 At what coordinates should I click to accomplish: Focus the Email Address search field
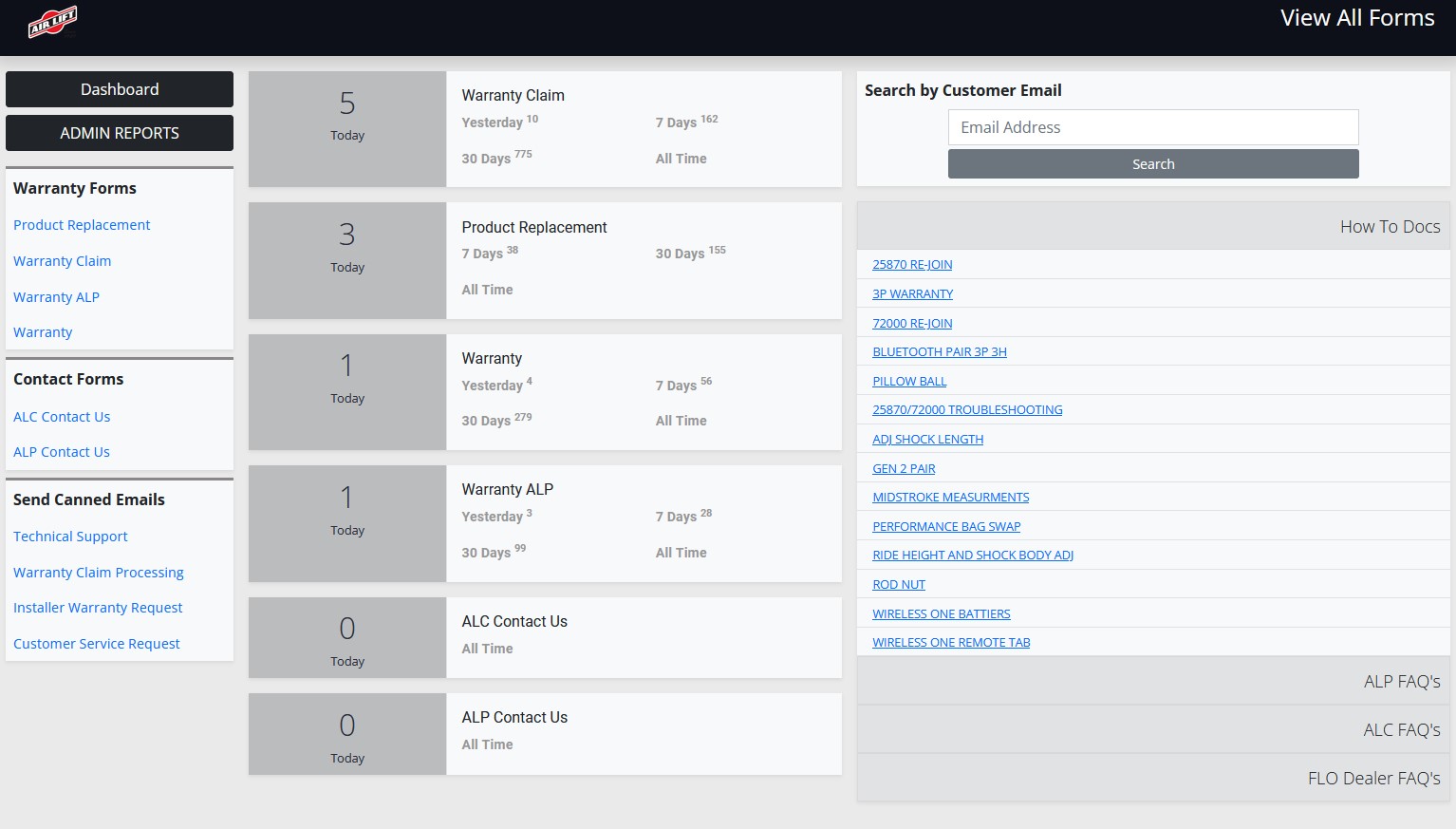tap(1153, 127)
